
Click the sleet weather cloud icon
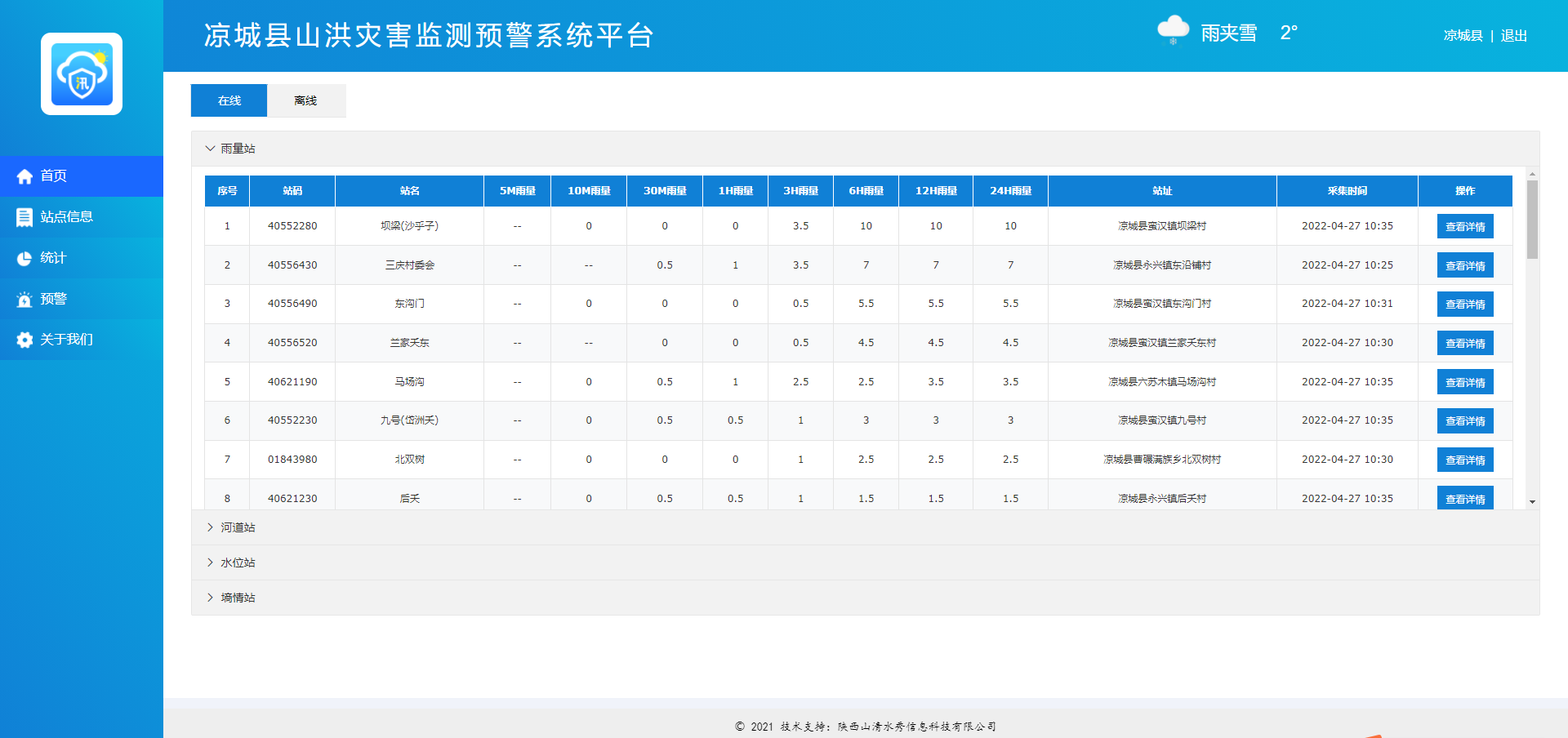click(1173, 31)
